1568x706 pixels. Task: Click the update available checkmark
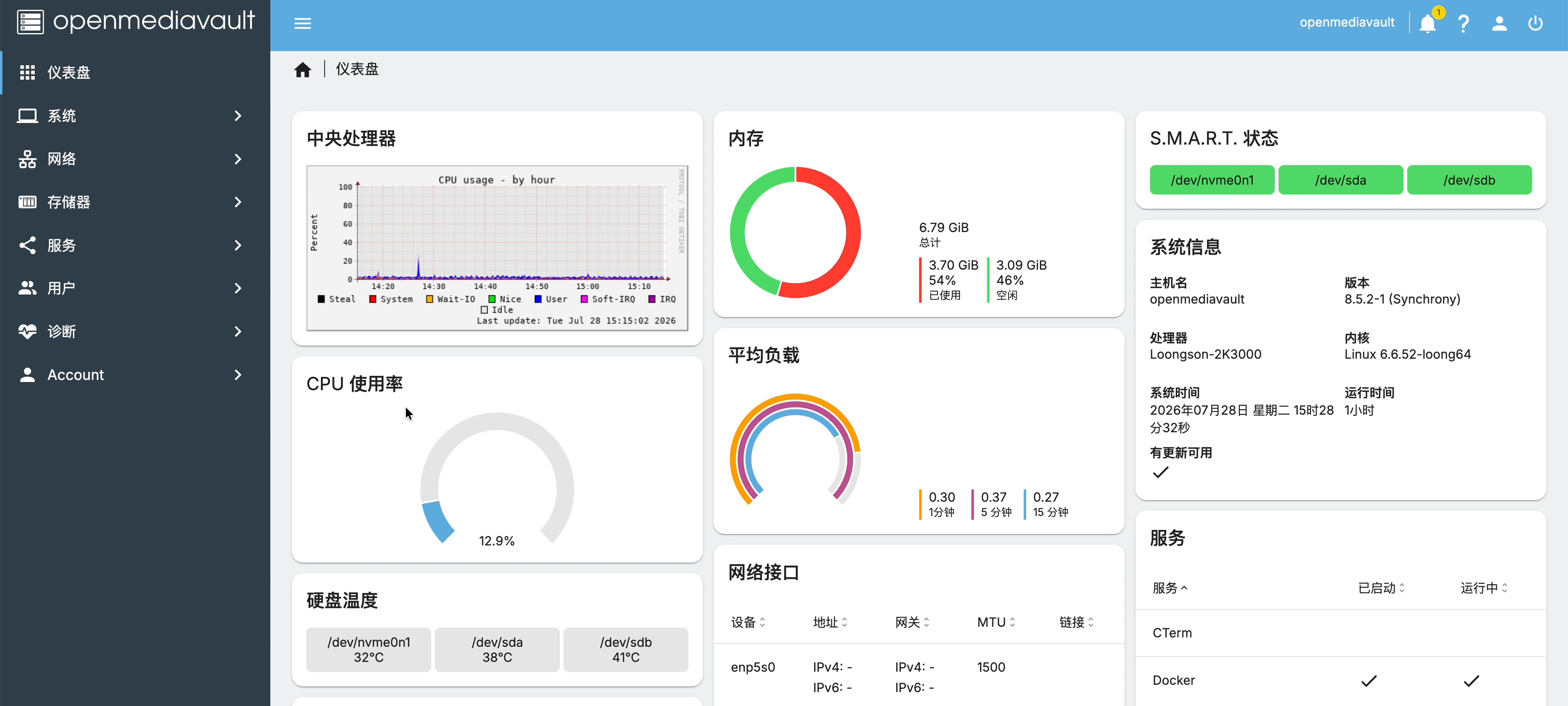pos(1161,472)
